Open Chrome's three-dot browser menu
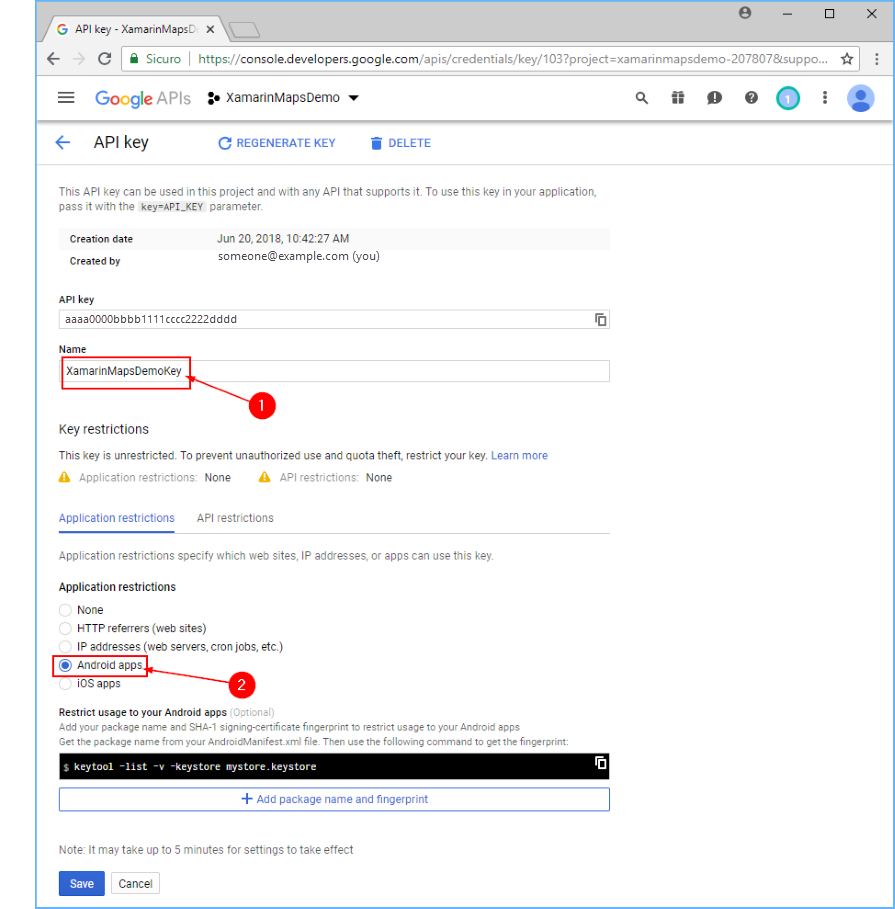Viewport: 895px width, 909px height. click(x=875, y=59)
